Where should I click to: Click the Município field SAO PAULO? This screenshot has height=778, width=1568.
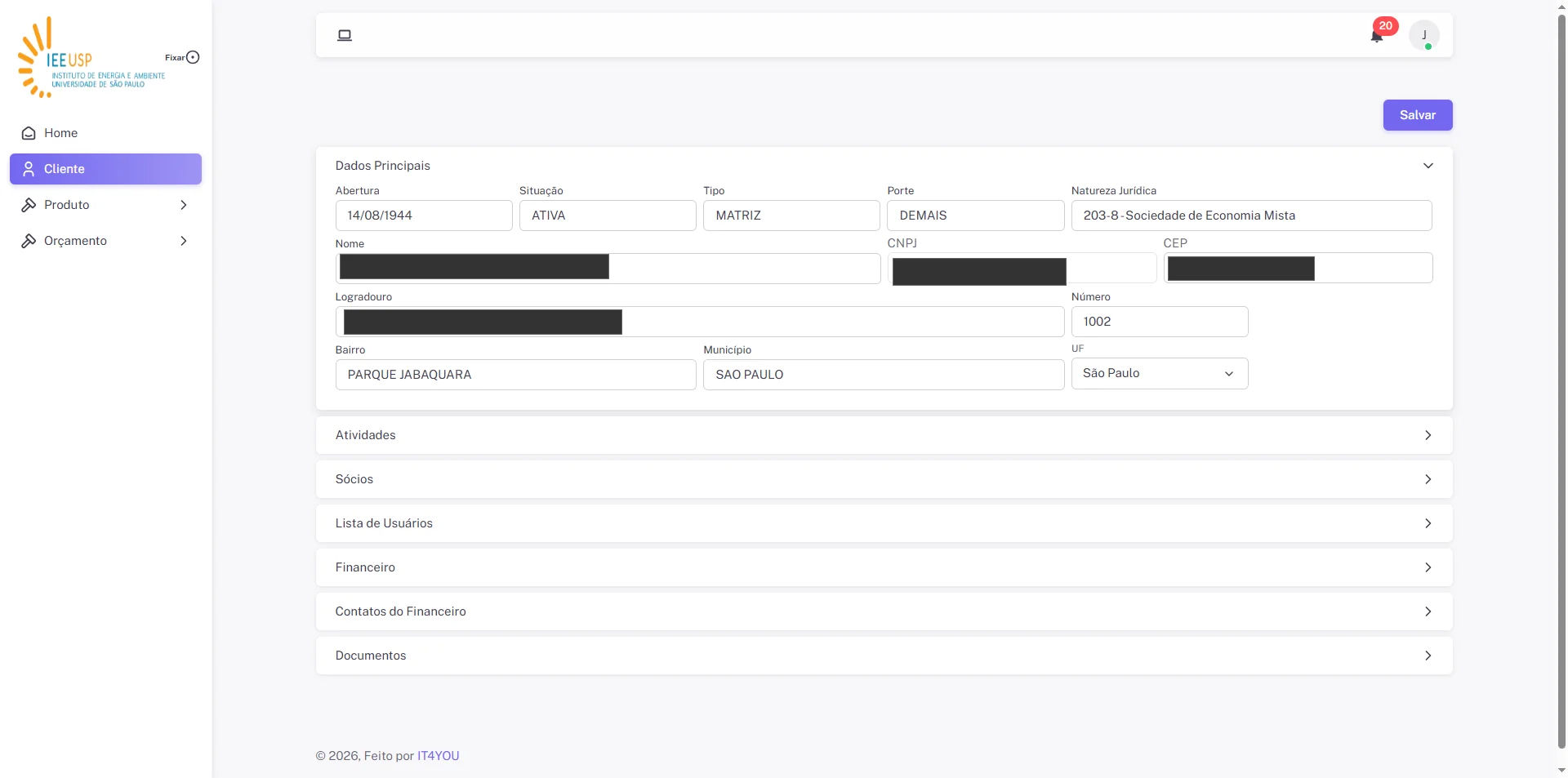(884, 375)
